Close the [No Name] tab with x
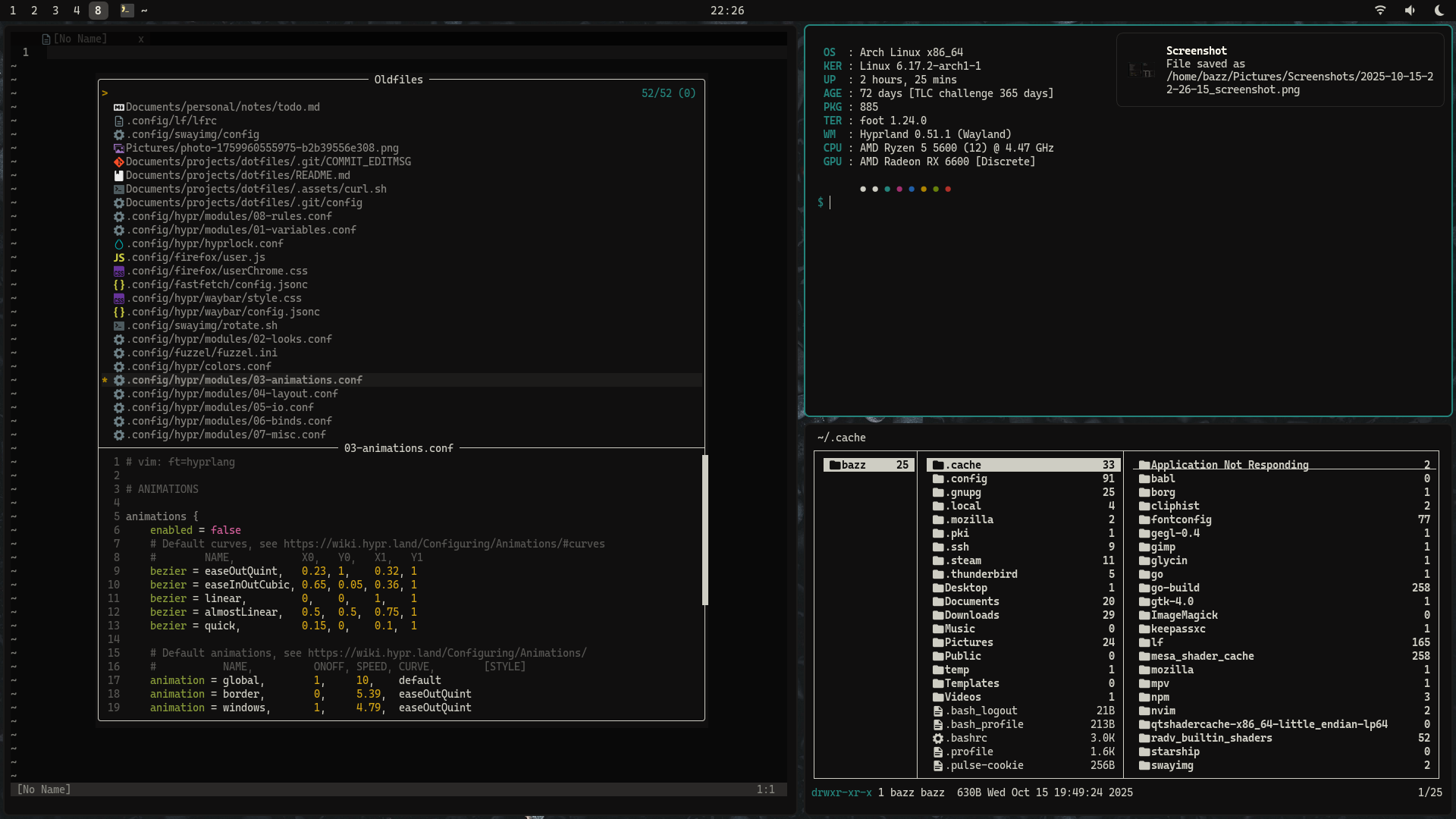1456x819 pixels. coord(141,39)
